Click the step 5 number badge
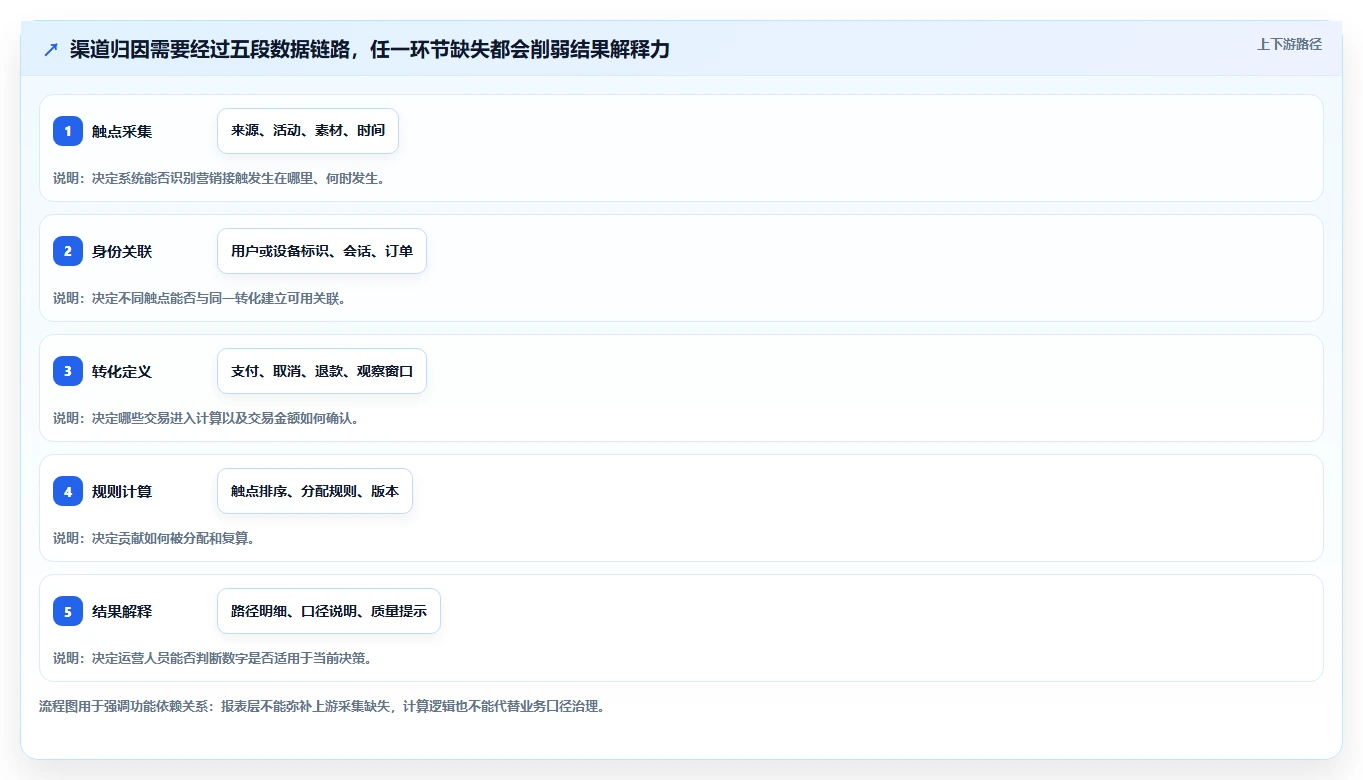Viewport: 1363px width, 780px height. 68,611
